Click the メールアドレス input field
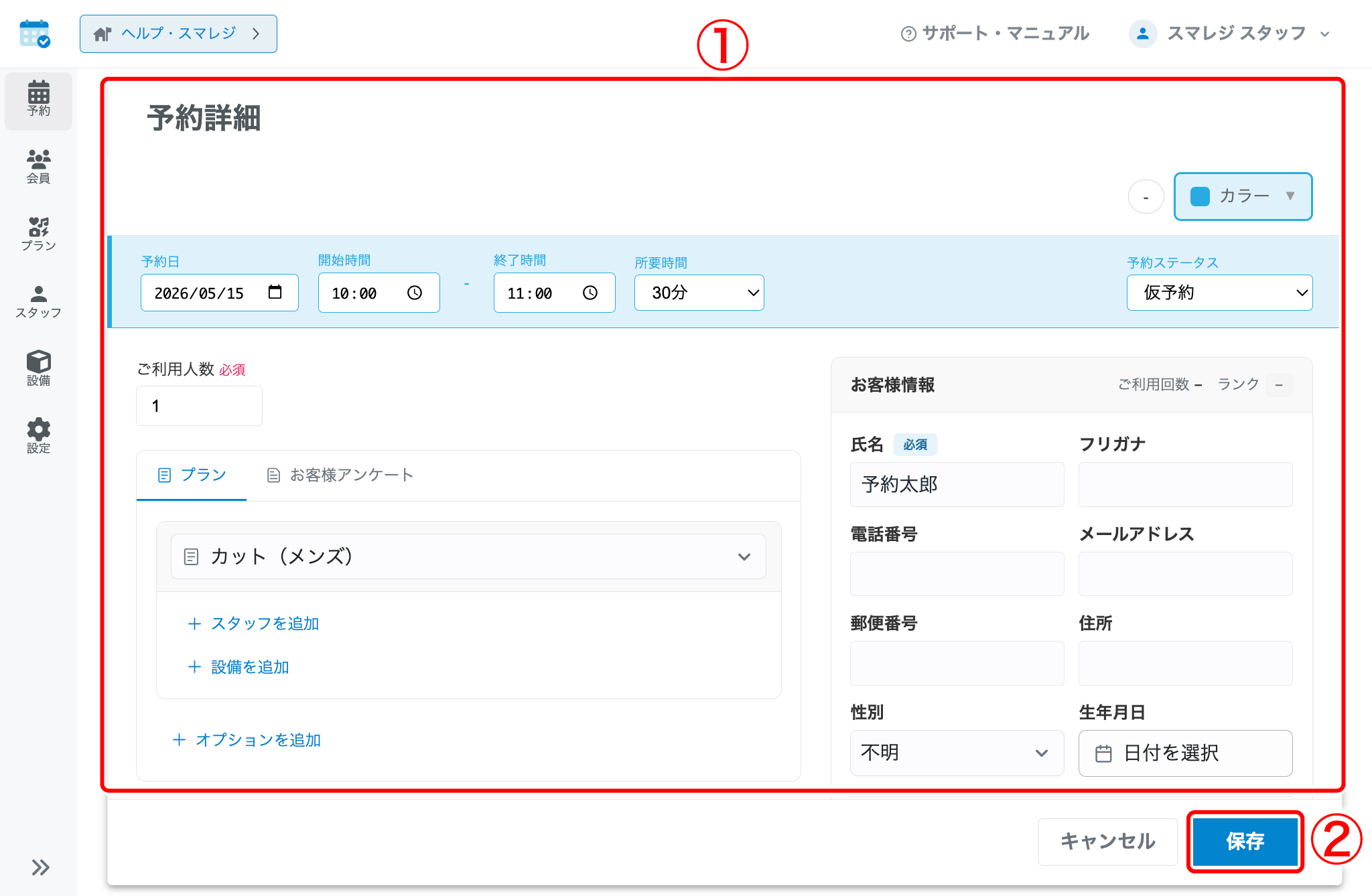The width and height of the screenshot is (1372, 896). [1185, 574]
